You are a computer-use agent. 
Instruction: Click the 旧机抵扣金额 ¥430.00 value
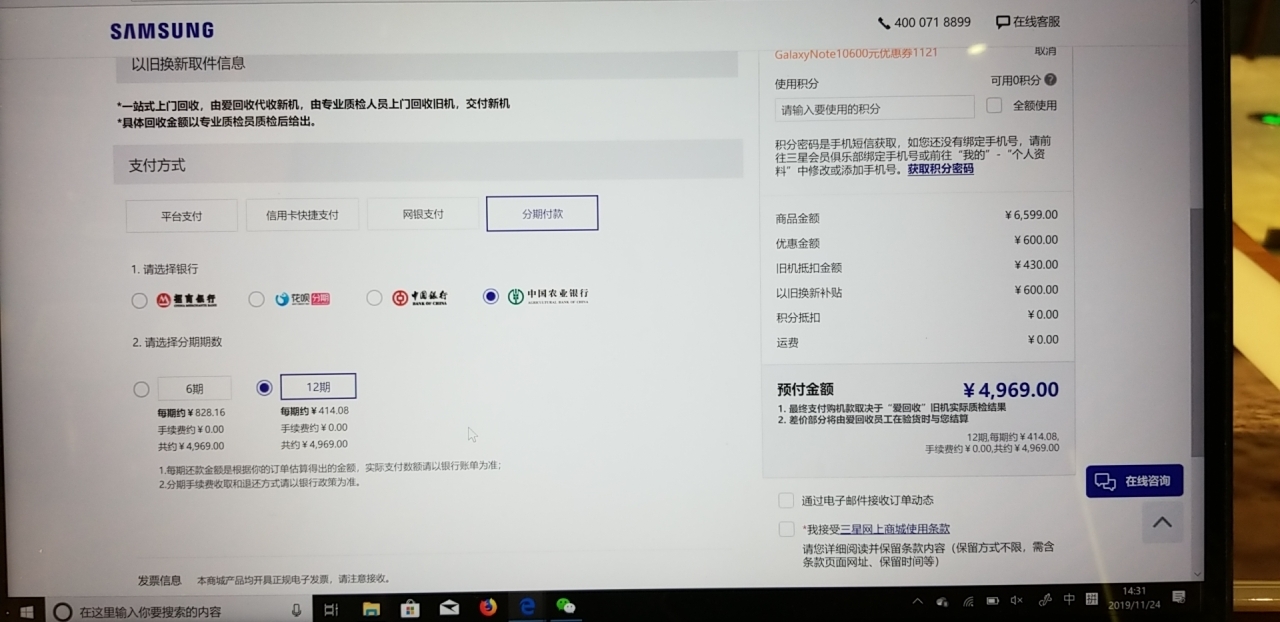point(1036,265)
